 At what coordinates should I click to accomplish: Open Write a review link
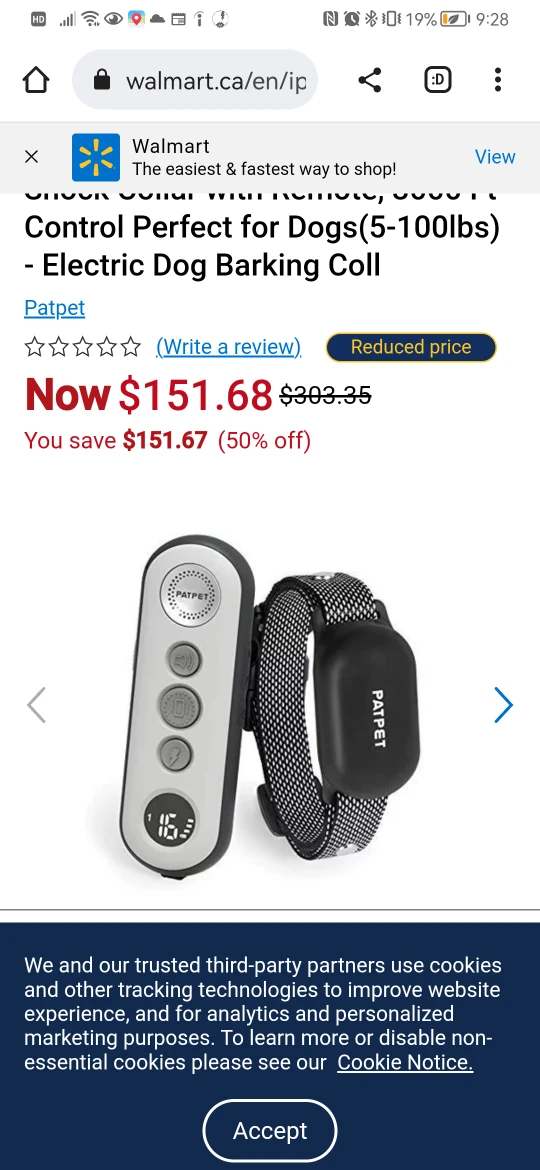228,347
